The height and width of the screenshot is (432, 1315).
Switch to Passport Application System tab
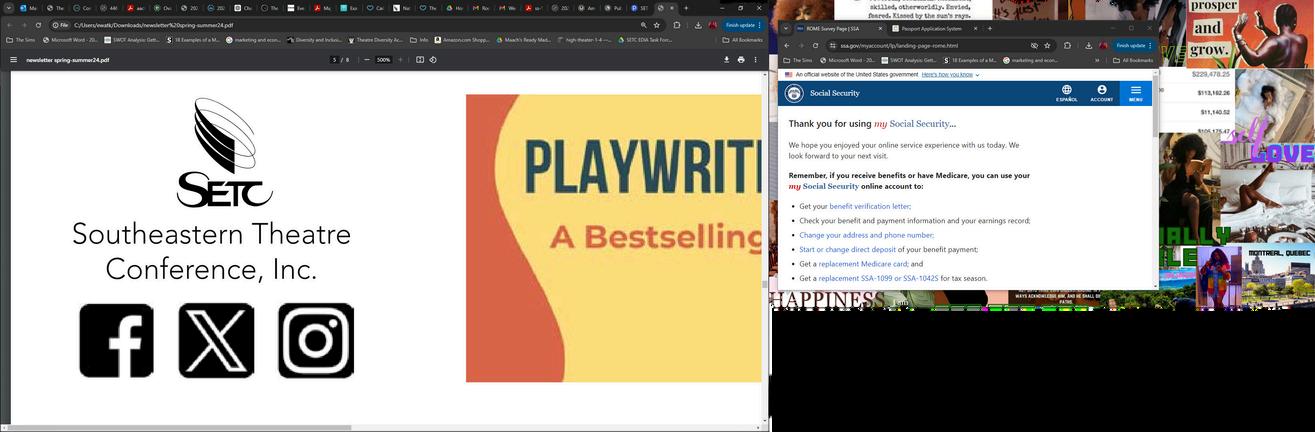(932, 28)
